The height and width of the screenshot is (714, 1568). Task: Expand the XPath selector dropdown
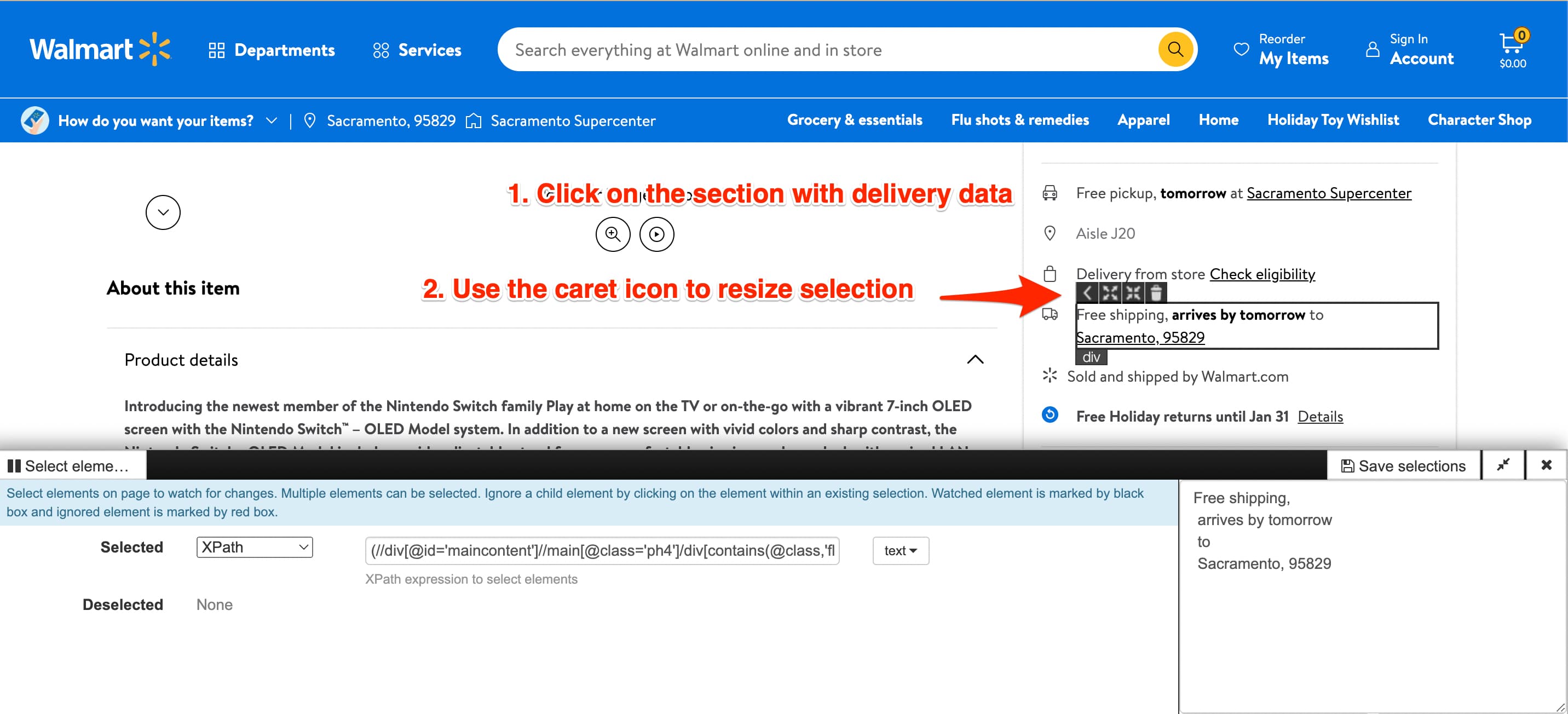(253, 549)
